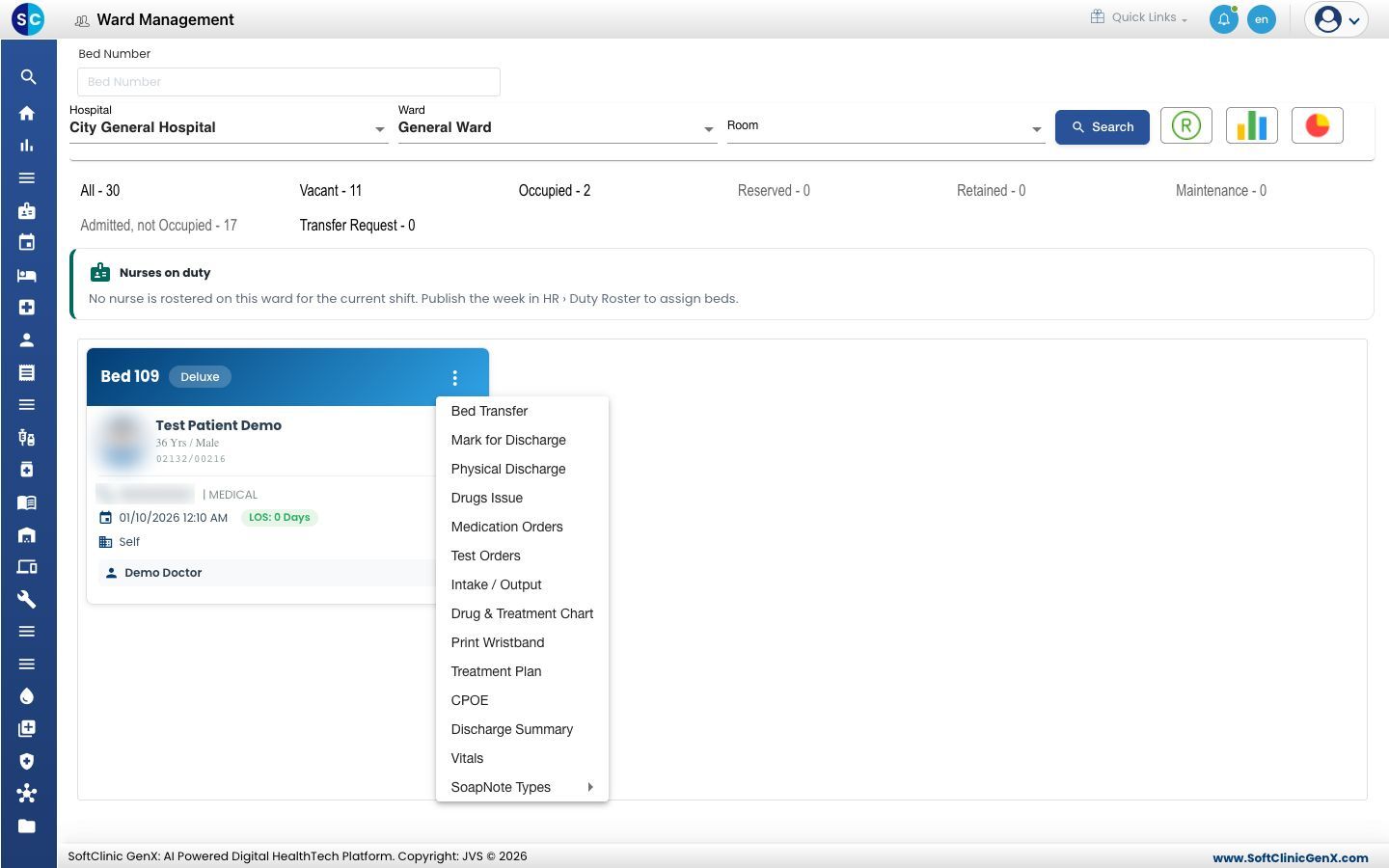Open the search icon in sidebar
This screenshot has height=868, width=1389.
27,77
